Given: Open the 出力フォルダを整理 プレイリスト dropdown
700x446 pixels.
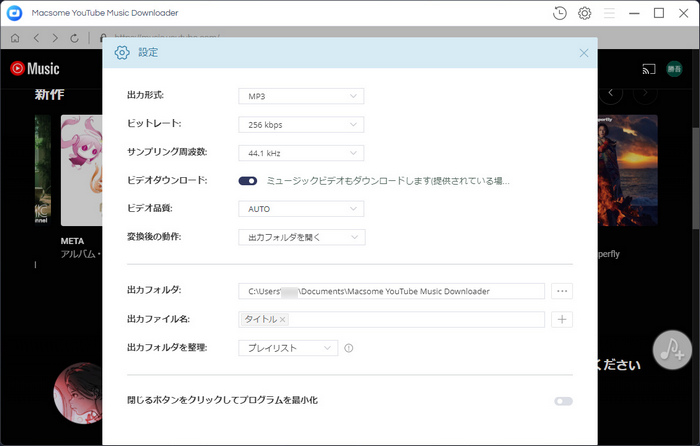Looking at the screenshot, I should pos(288,348).
